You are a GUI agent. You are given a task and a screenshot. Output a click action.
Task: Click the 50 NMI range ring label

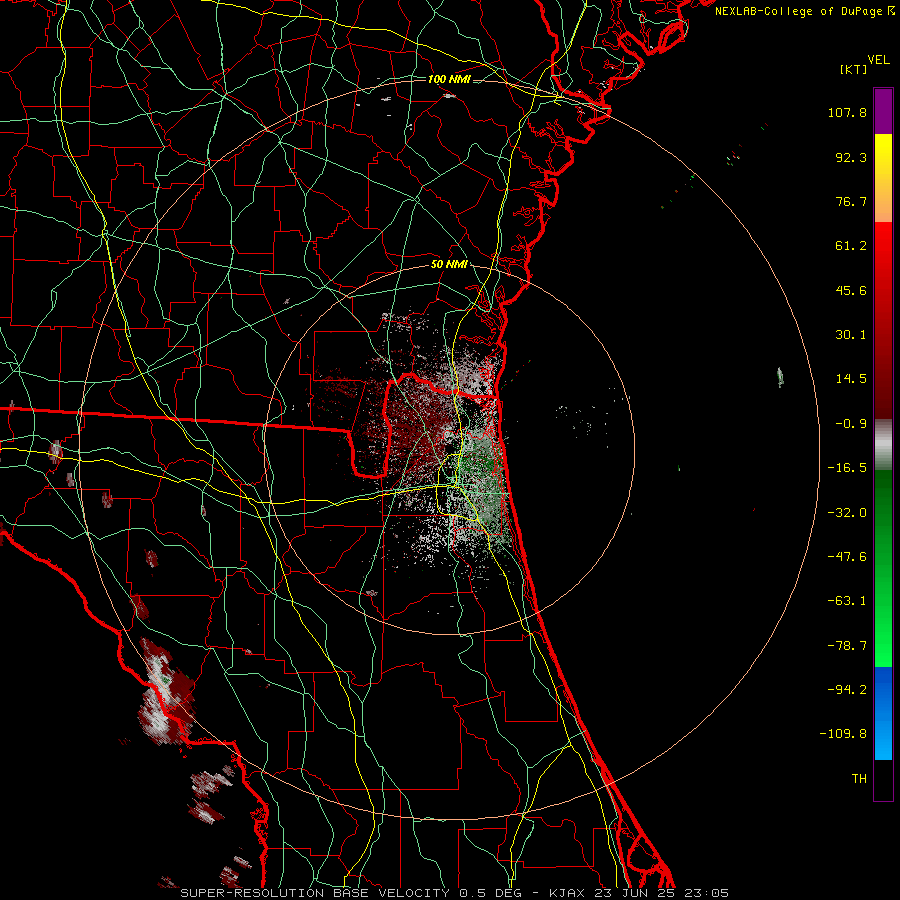point(449,265)
